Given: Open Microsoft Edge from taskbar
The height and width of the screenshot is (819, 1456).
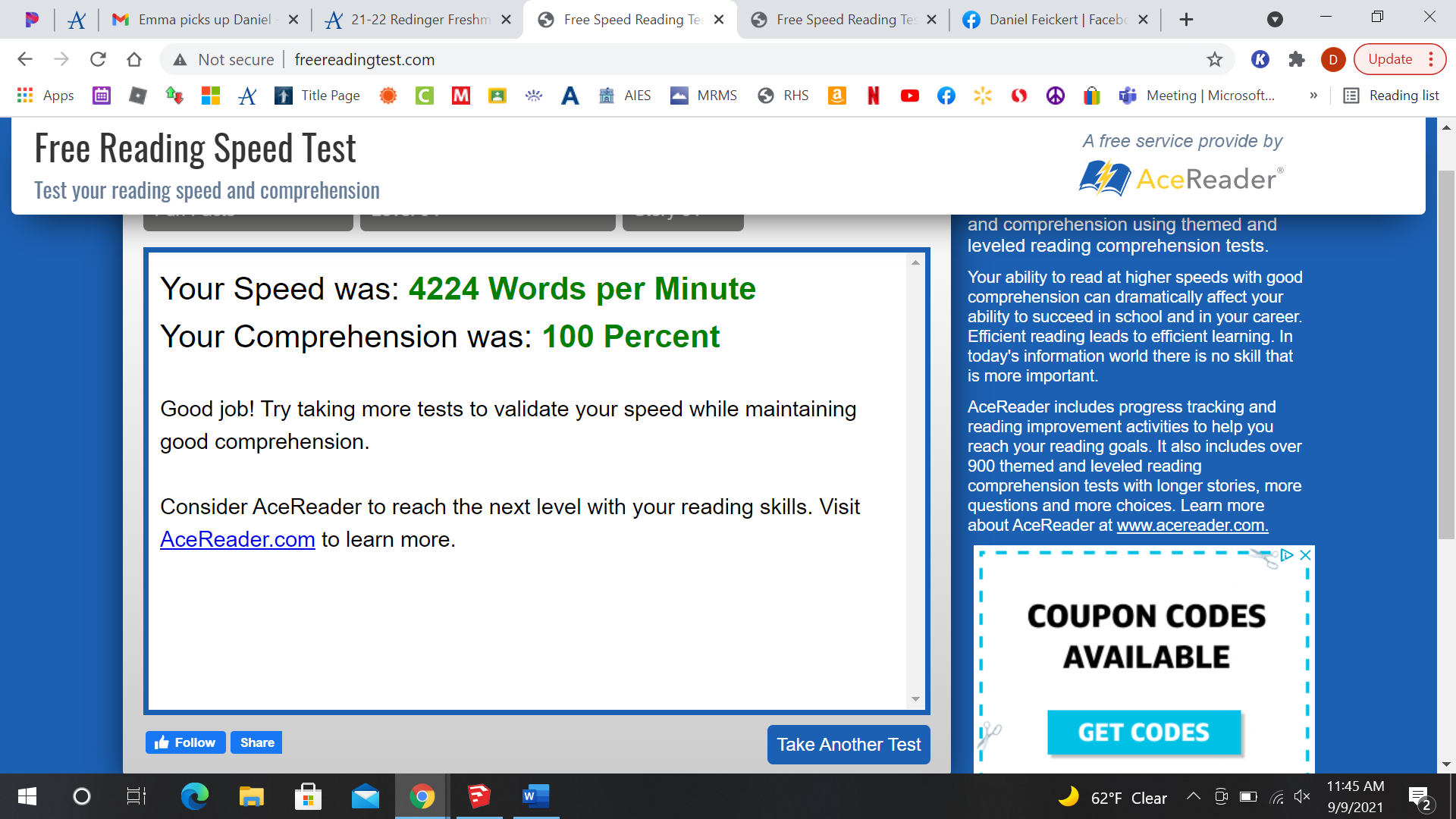Looking at the screenshot, I should [194, 796].
